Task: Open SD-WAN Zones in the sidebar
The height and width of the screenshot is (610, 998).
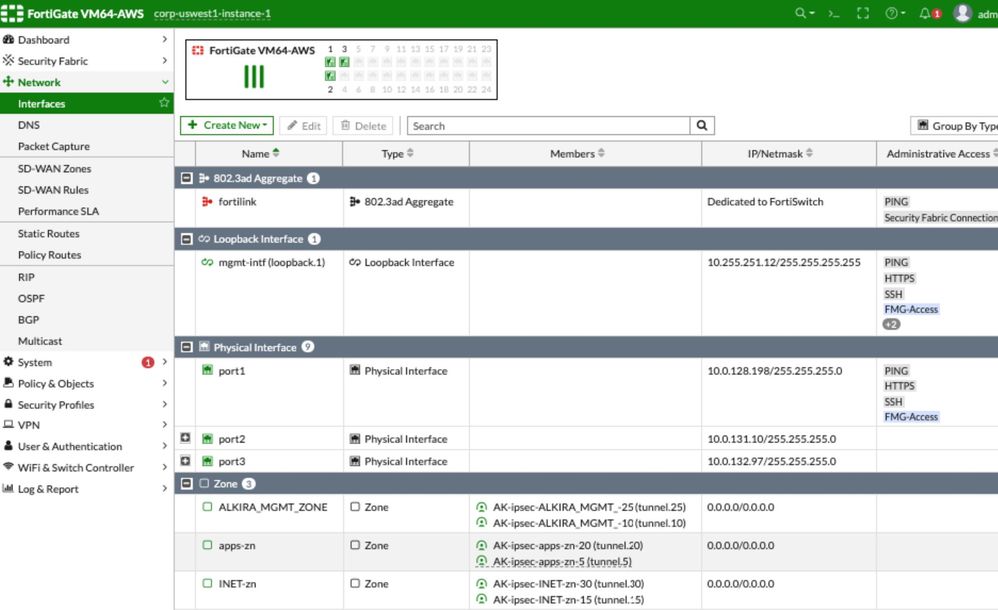Action: pos(54,168)
